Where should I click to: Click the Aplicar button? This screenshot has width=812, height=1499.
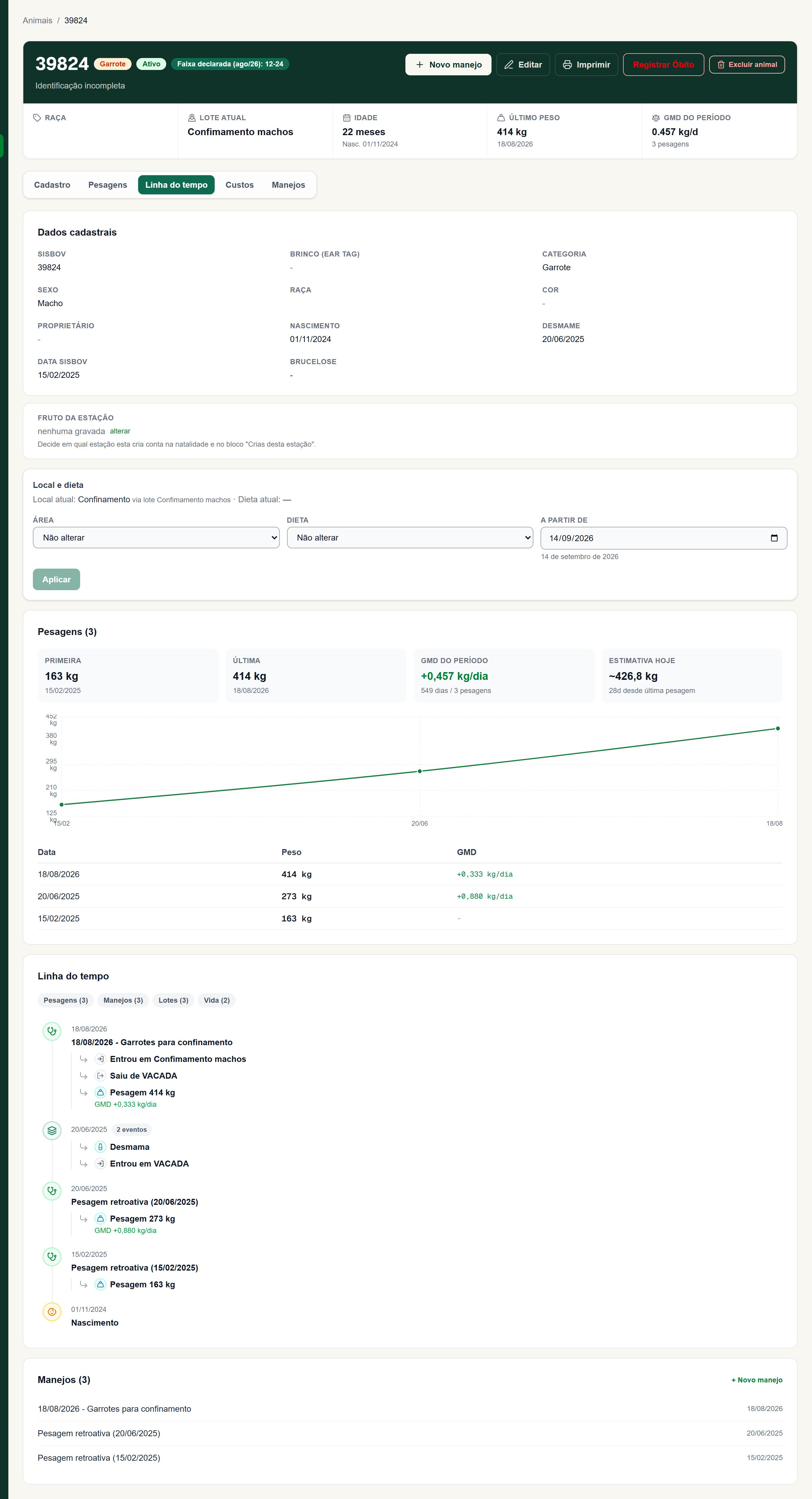tap(57, 580)
